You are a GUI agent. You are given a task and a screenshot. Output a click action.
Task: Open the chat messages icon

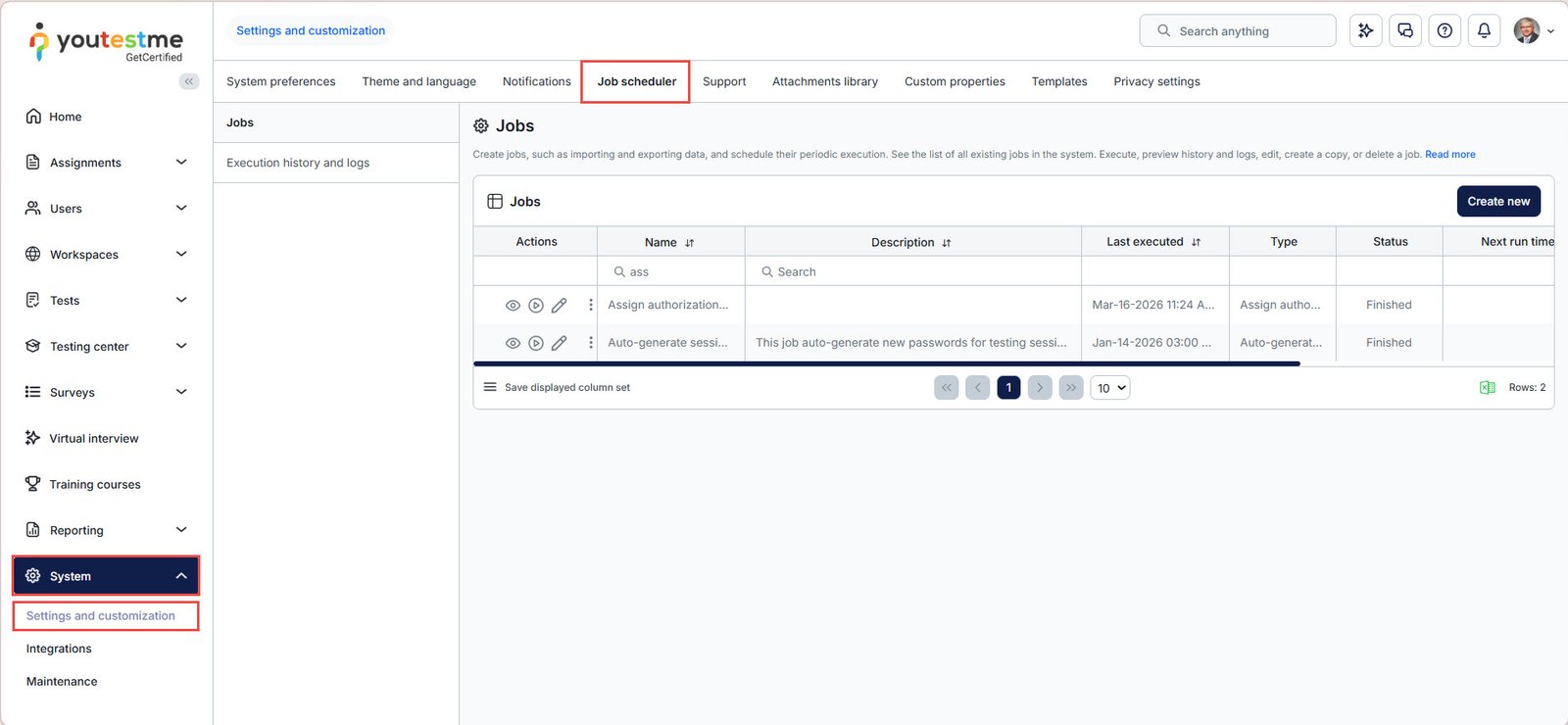(x=1405, y=31)
